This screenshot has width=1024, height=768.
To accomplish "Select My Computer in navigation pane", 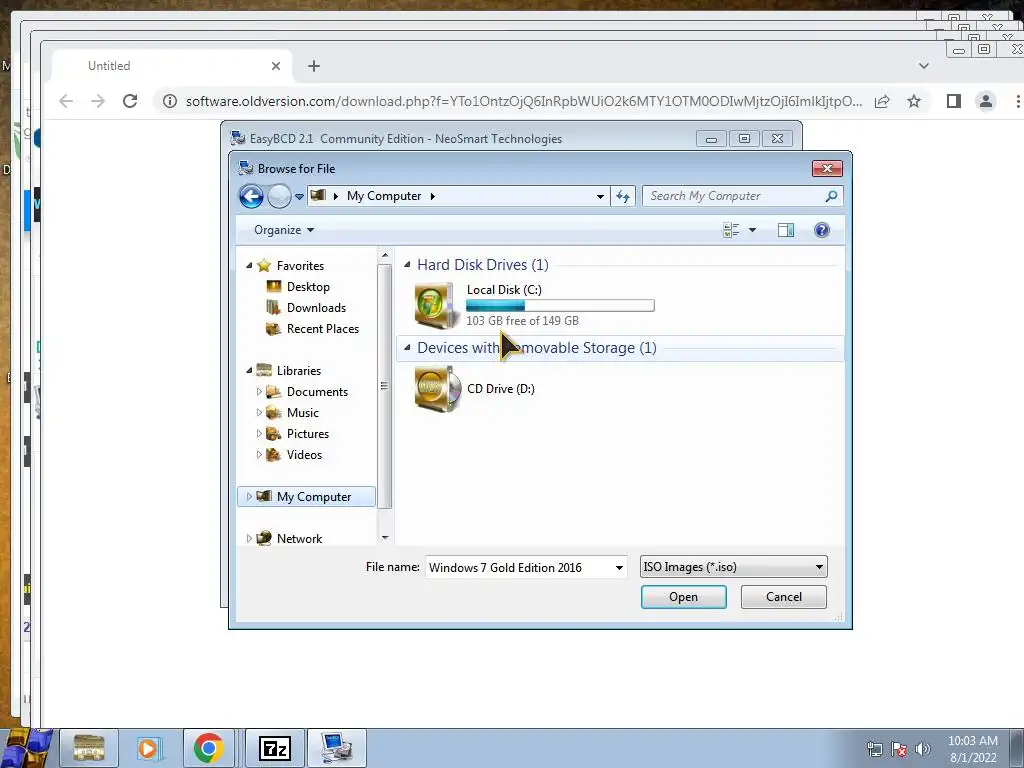I will coord(306,497).
